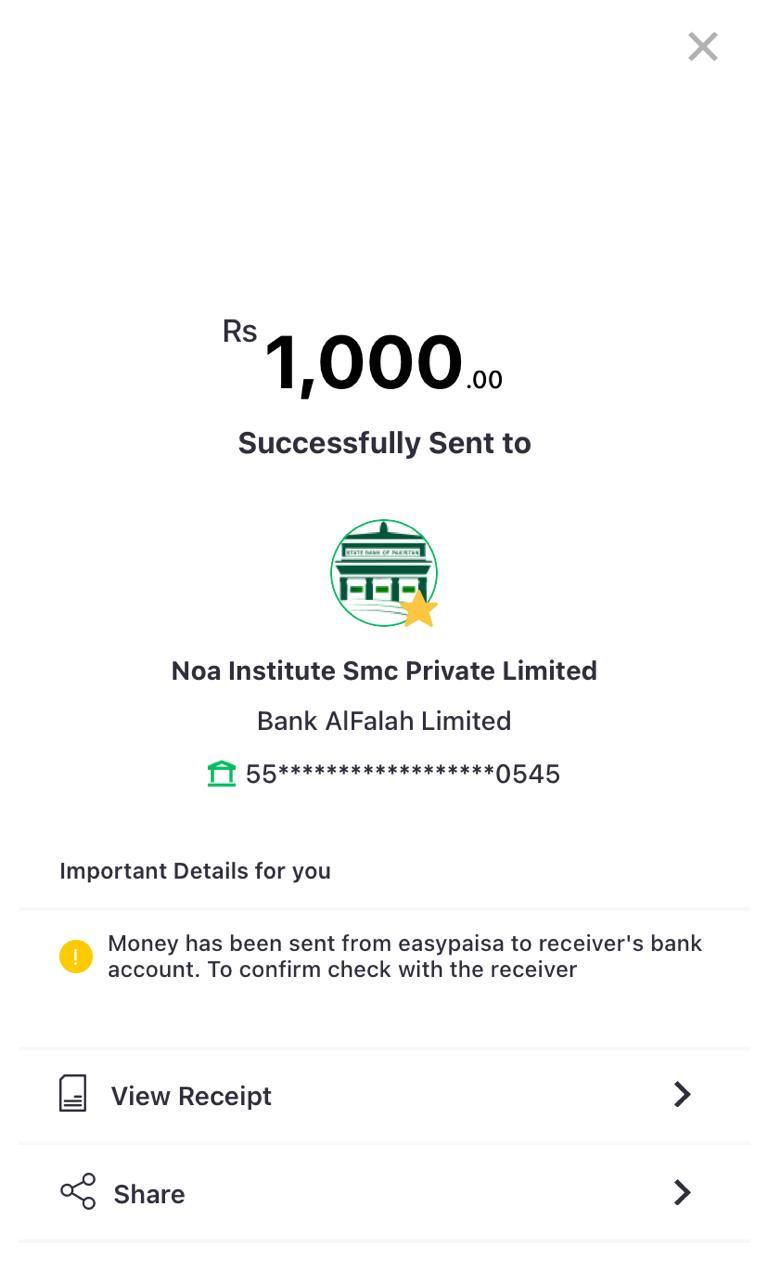Click the .00 decimal part of amount

484,380
